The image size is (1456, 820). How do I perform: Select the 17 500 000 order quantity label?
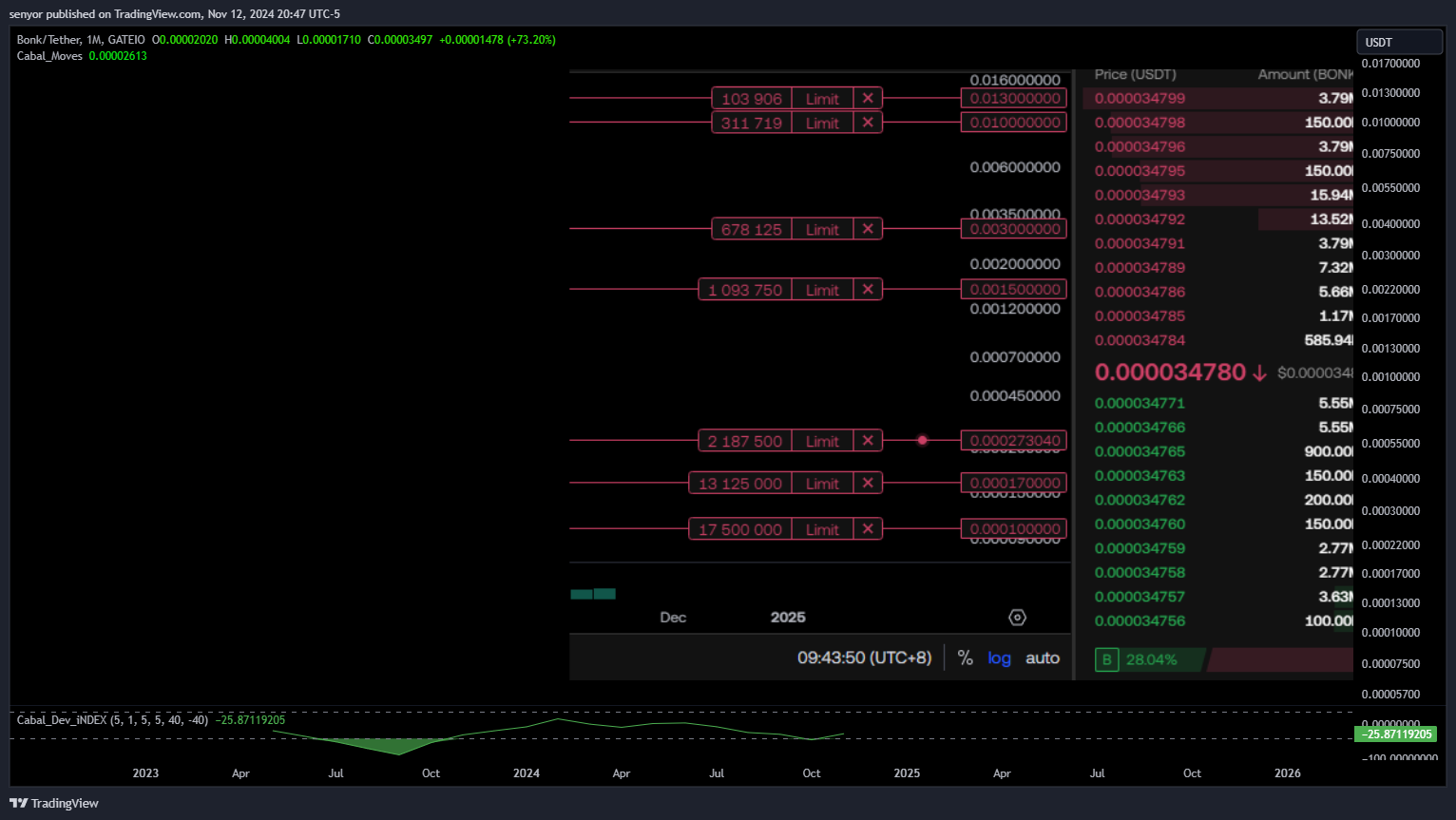coord(740,529)
